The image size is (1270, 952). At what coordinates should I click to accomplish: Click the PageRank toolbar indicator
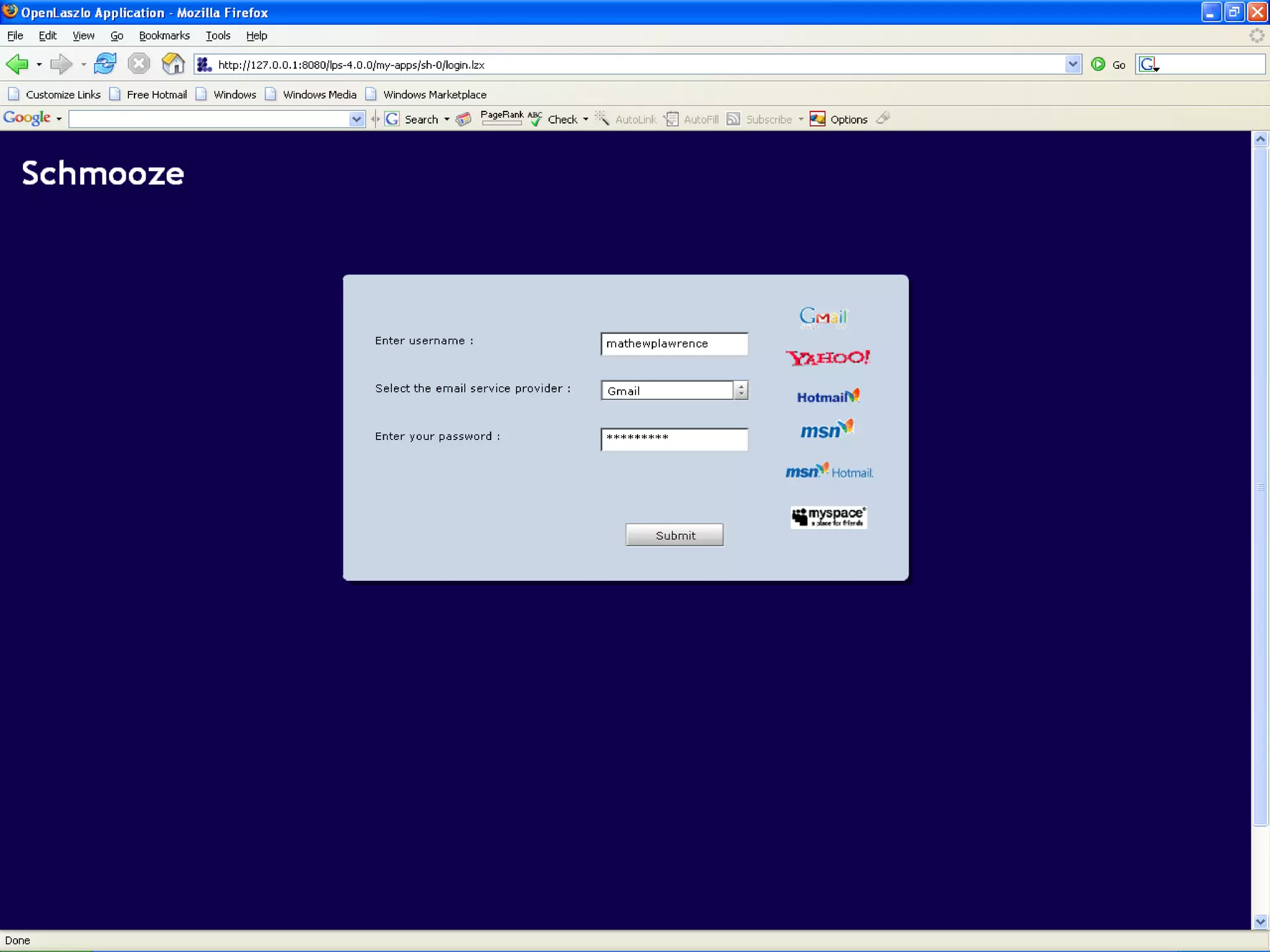(x=501, y=118)
